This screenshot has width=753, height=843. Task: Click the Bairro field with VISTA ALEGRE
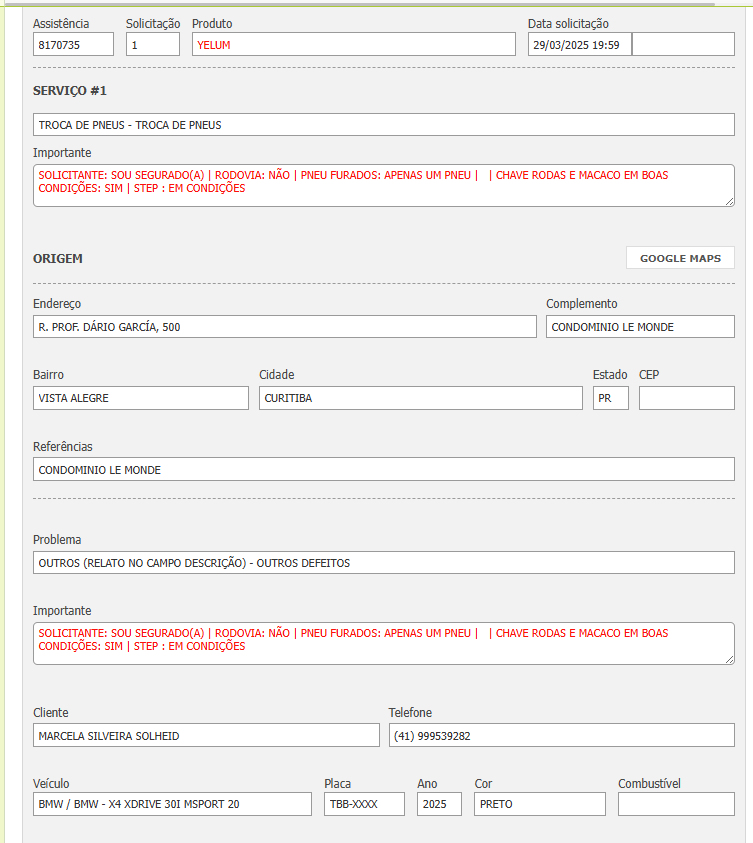tap(140, 398)
